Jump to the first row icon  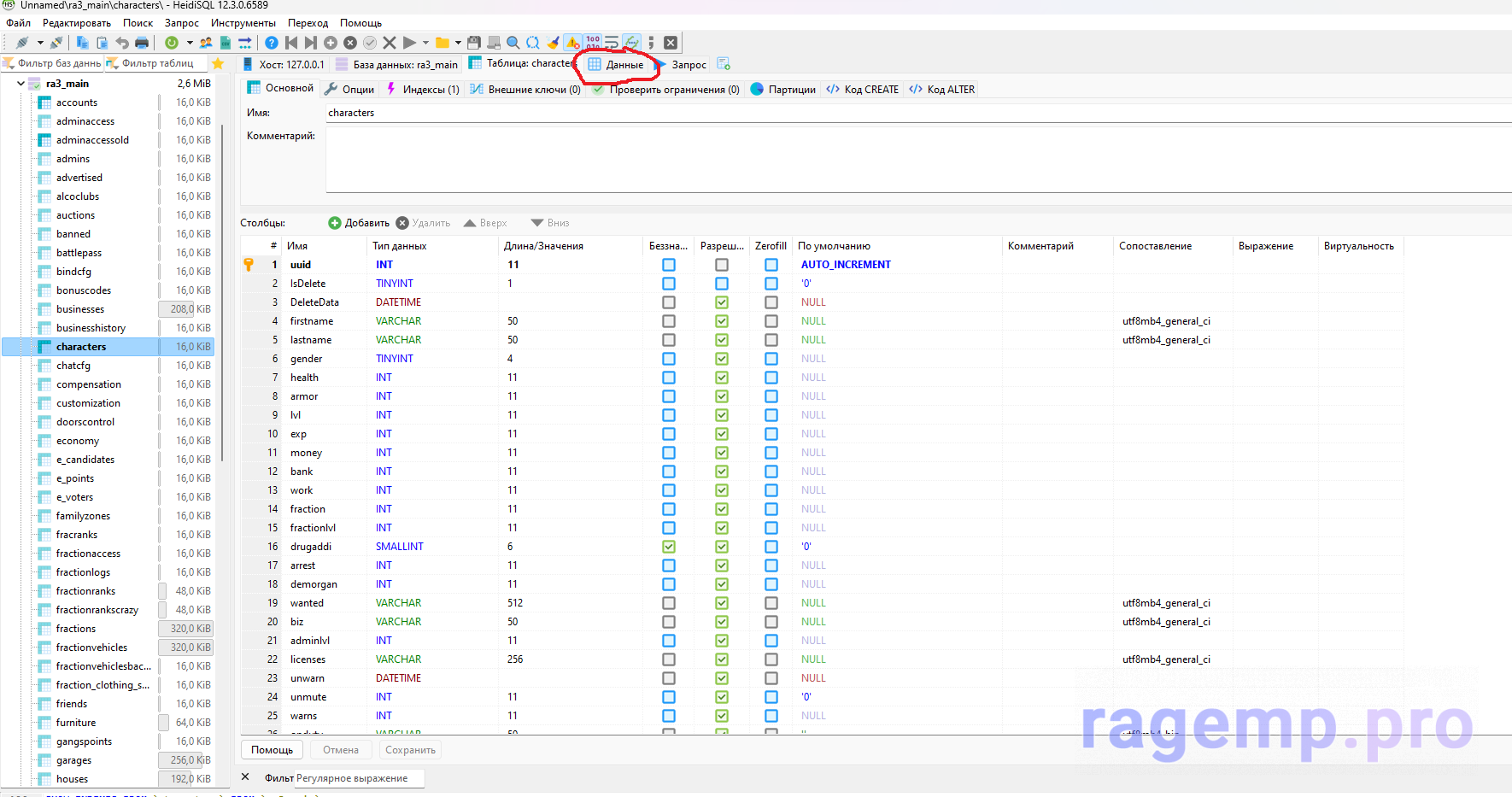291,43
